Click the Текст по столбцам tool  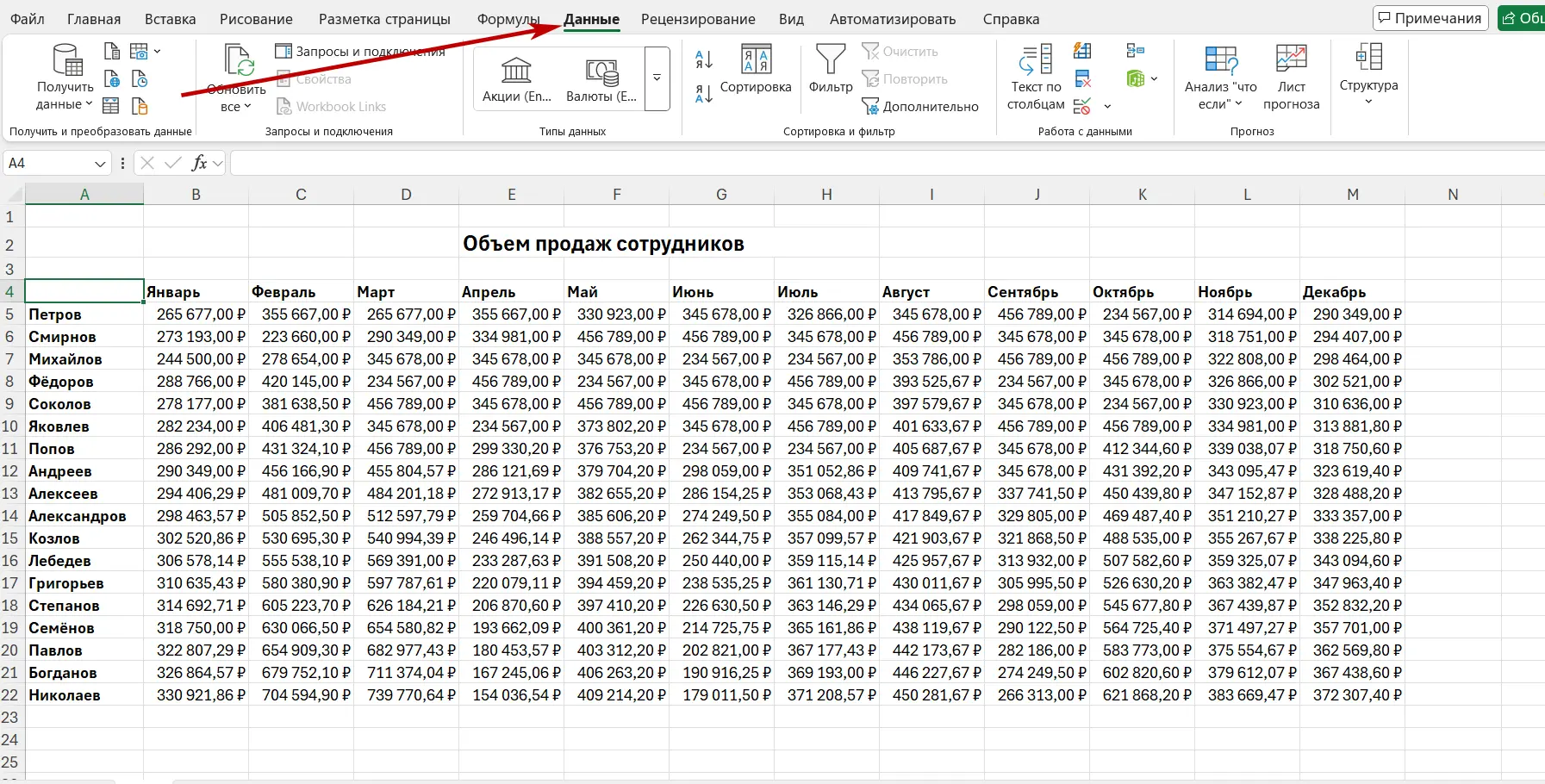pos(1037,78)
